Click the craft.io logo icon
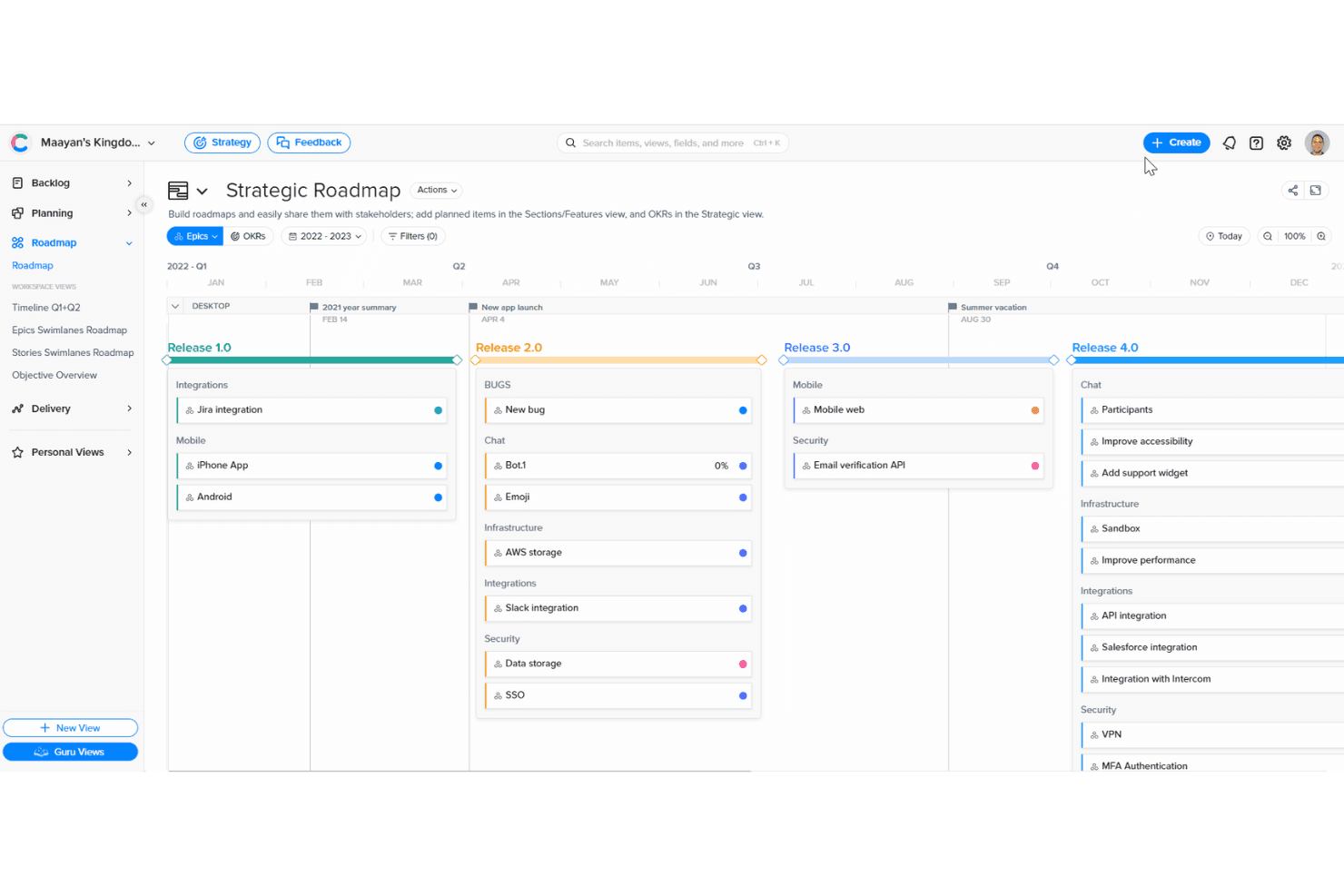 [x=20, y=143]
